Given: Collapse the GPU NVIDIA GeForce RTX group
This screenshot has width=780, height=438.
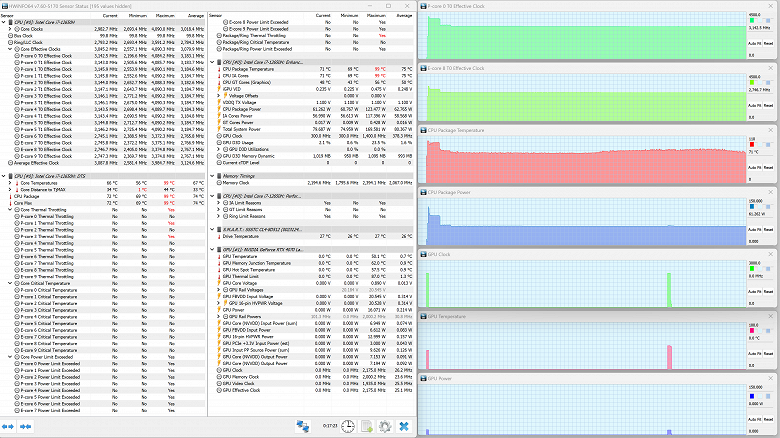Looking at the screenshot, I should pyautogui.click(x=212, y=249).
